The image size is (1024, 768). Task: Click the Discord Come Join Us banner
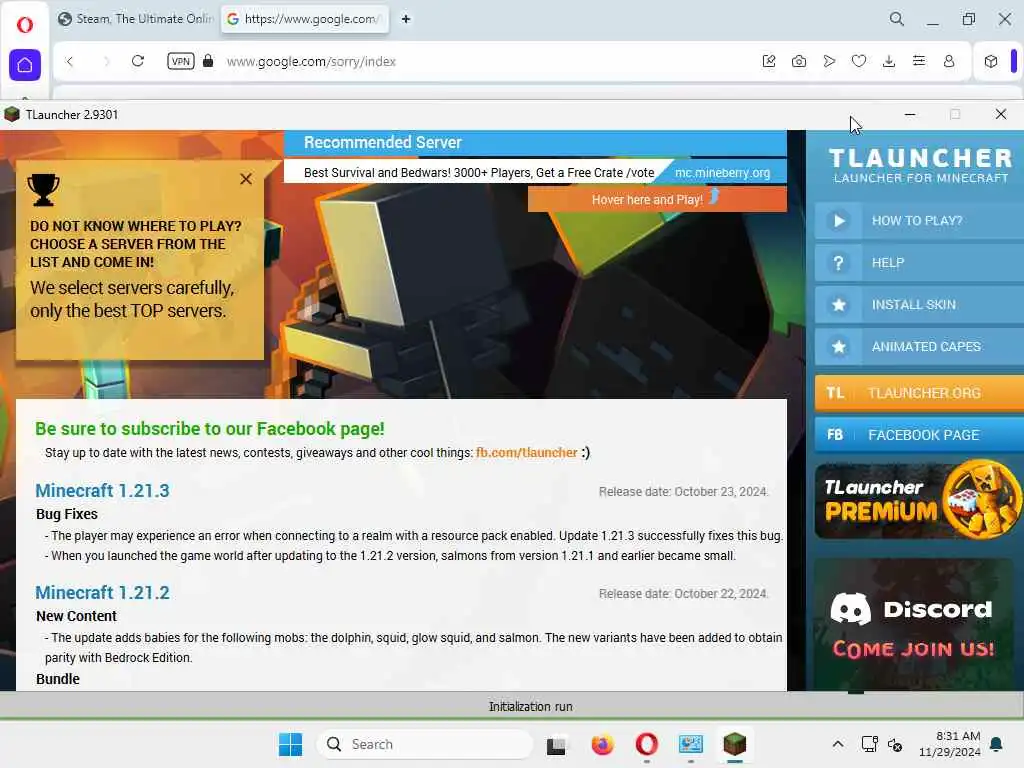click(x=914, y=624)
